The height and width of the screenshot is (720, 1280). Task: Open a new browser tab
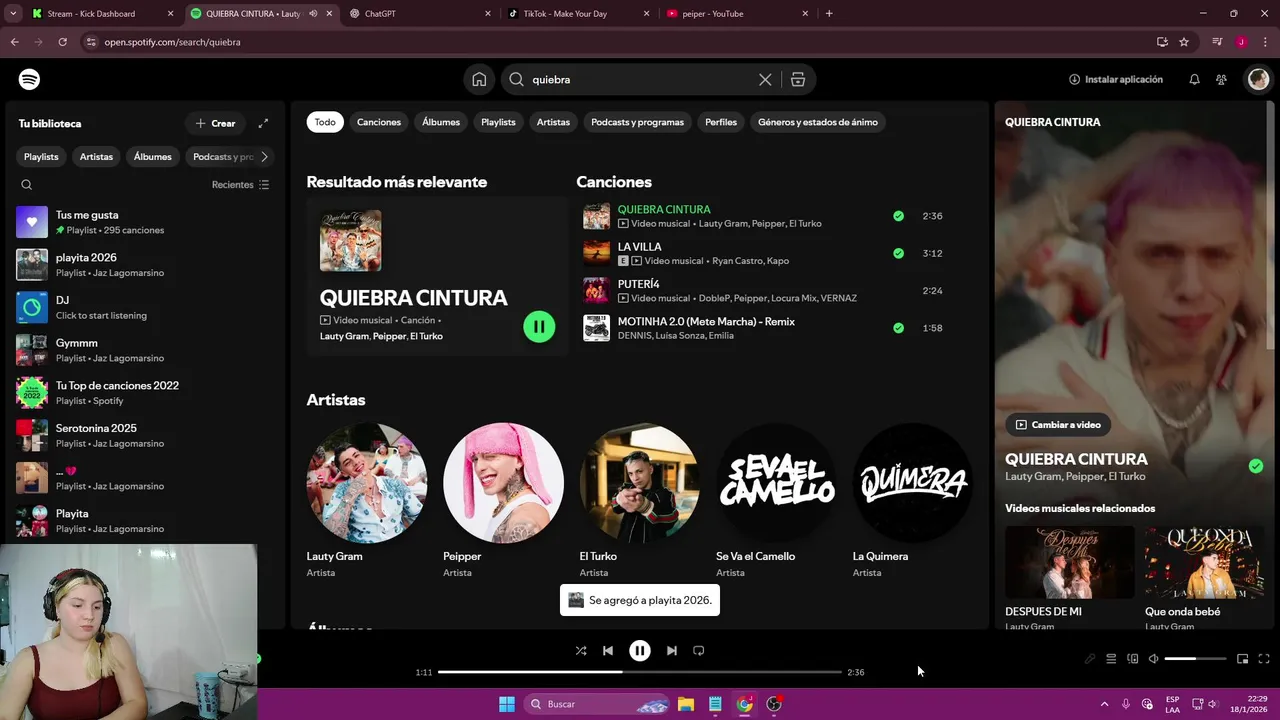[x=829, y=14]
